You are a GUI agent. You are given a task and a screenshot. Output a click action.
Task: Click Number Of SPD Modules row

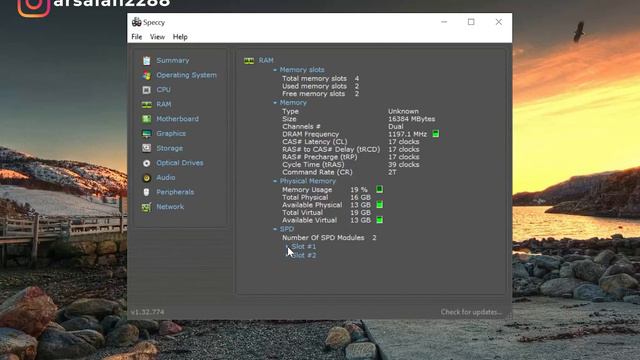329,238
